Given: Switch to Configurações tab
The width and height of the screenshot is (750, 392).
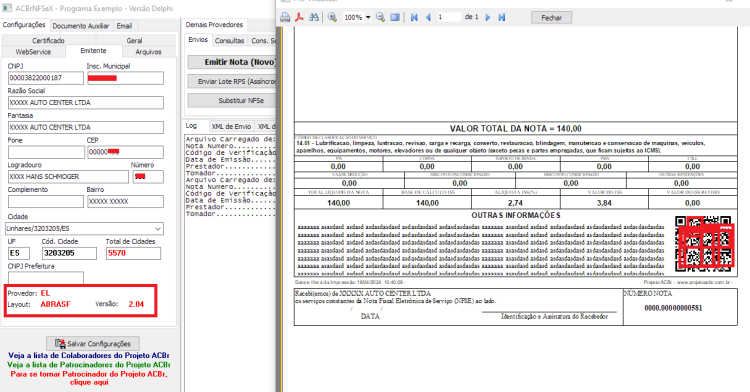Looking at the screenshot, I should coord(24,25).
